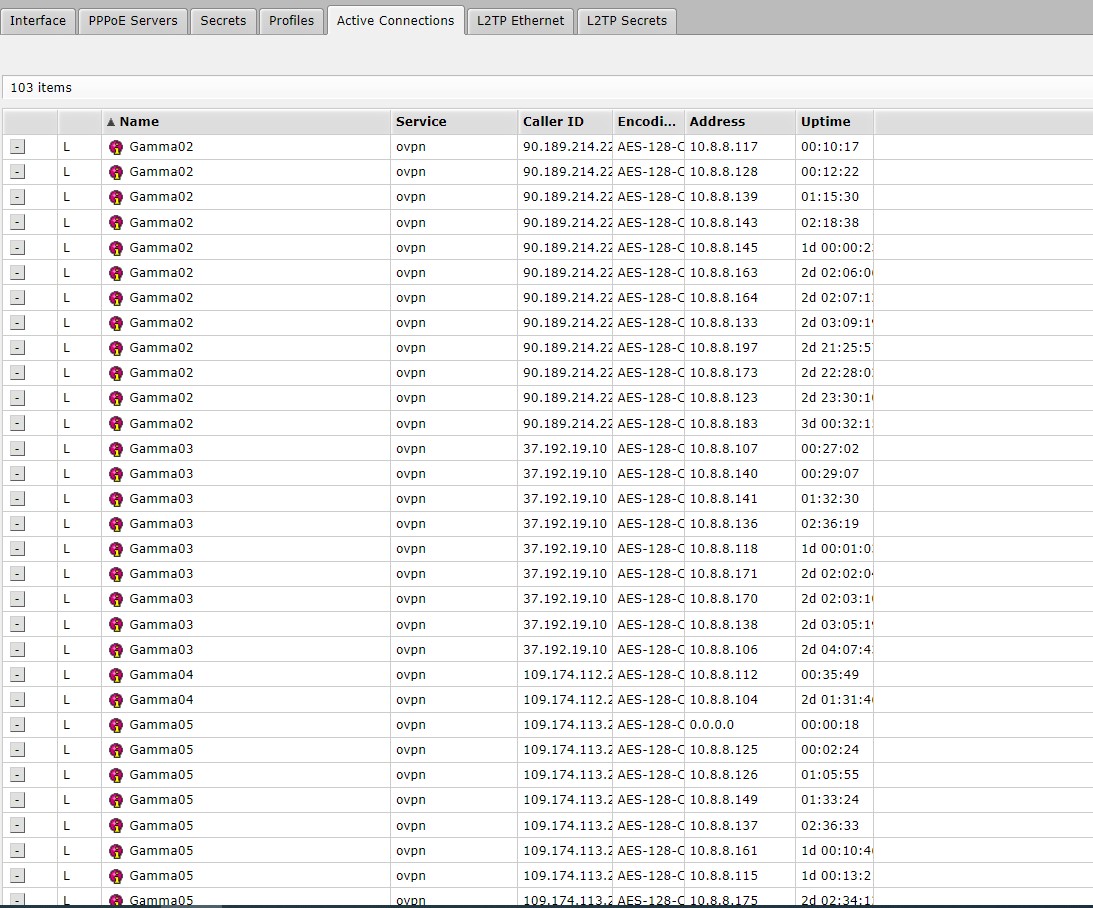Click user icon of Gamma05 at 10.8.8.137
The image size is (1093, 908).
click(x=116, y=826)
